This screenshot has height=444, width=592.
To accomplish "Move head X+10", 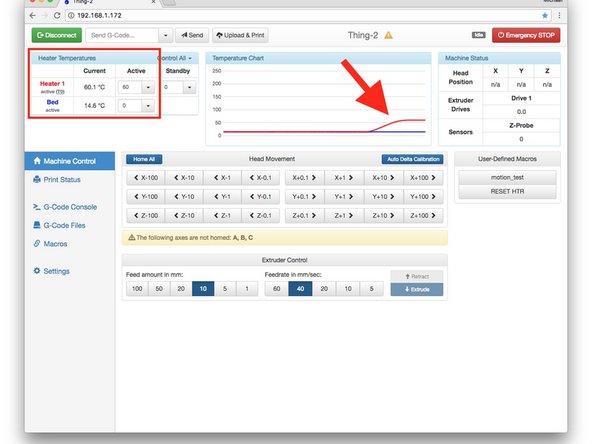I will [x=384, y=177].
